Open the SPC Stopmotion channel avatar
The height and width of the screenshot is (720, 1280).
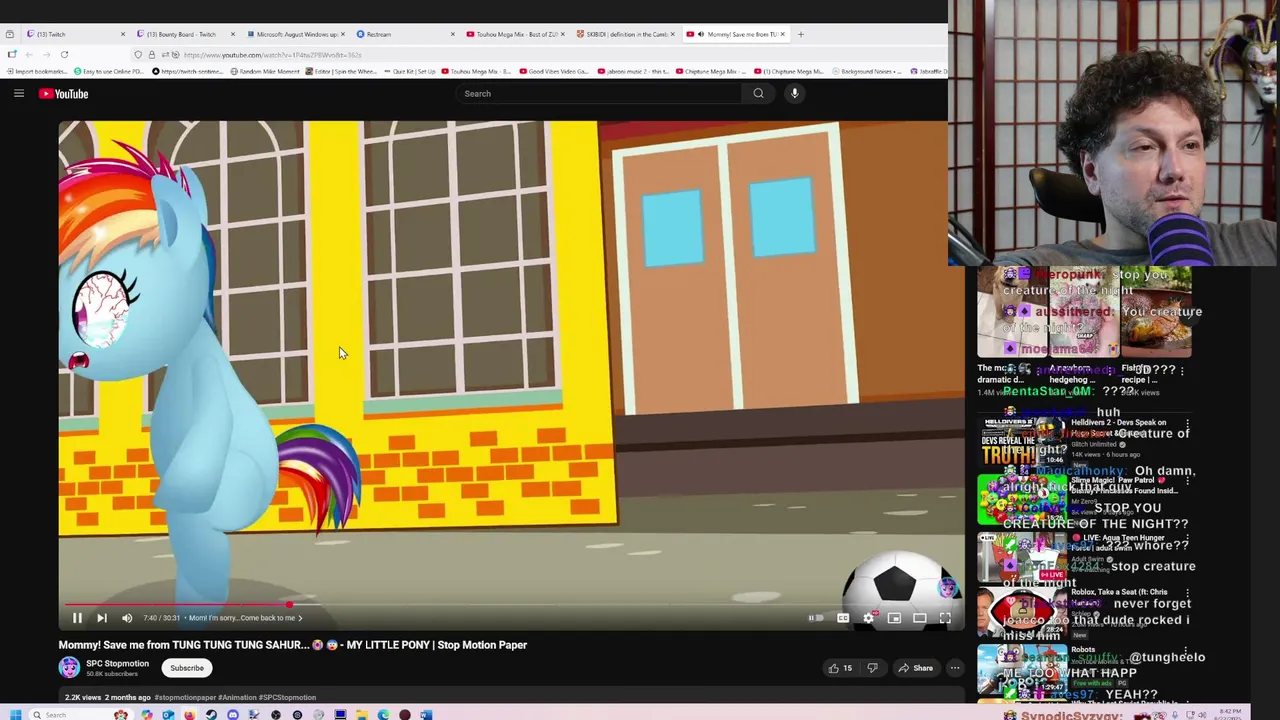coord(69,667)
